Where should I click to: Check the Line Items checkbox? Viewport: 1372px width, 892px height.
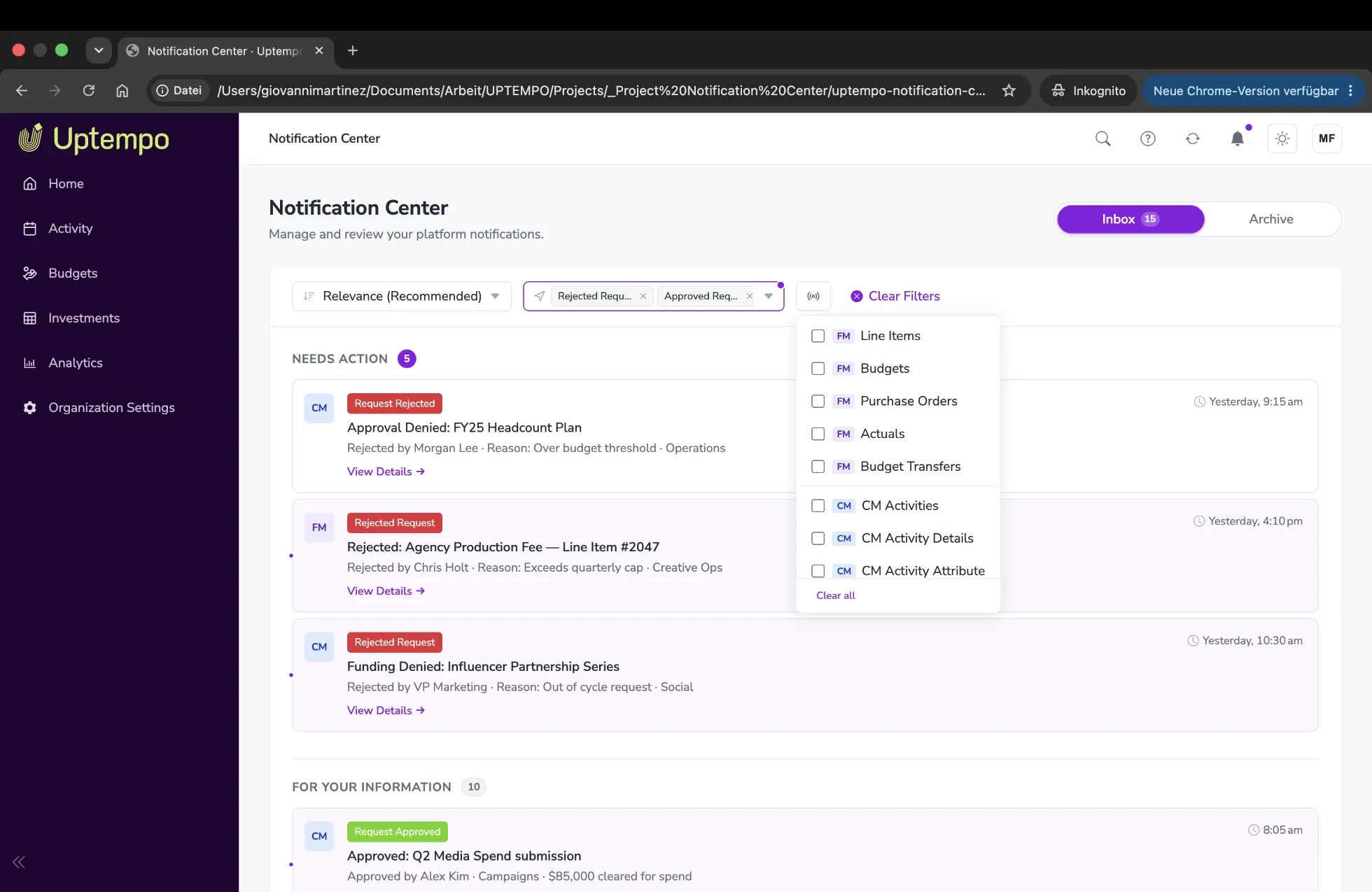[818, 336]
